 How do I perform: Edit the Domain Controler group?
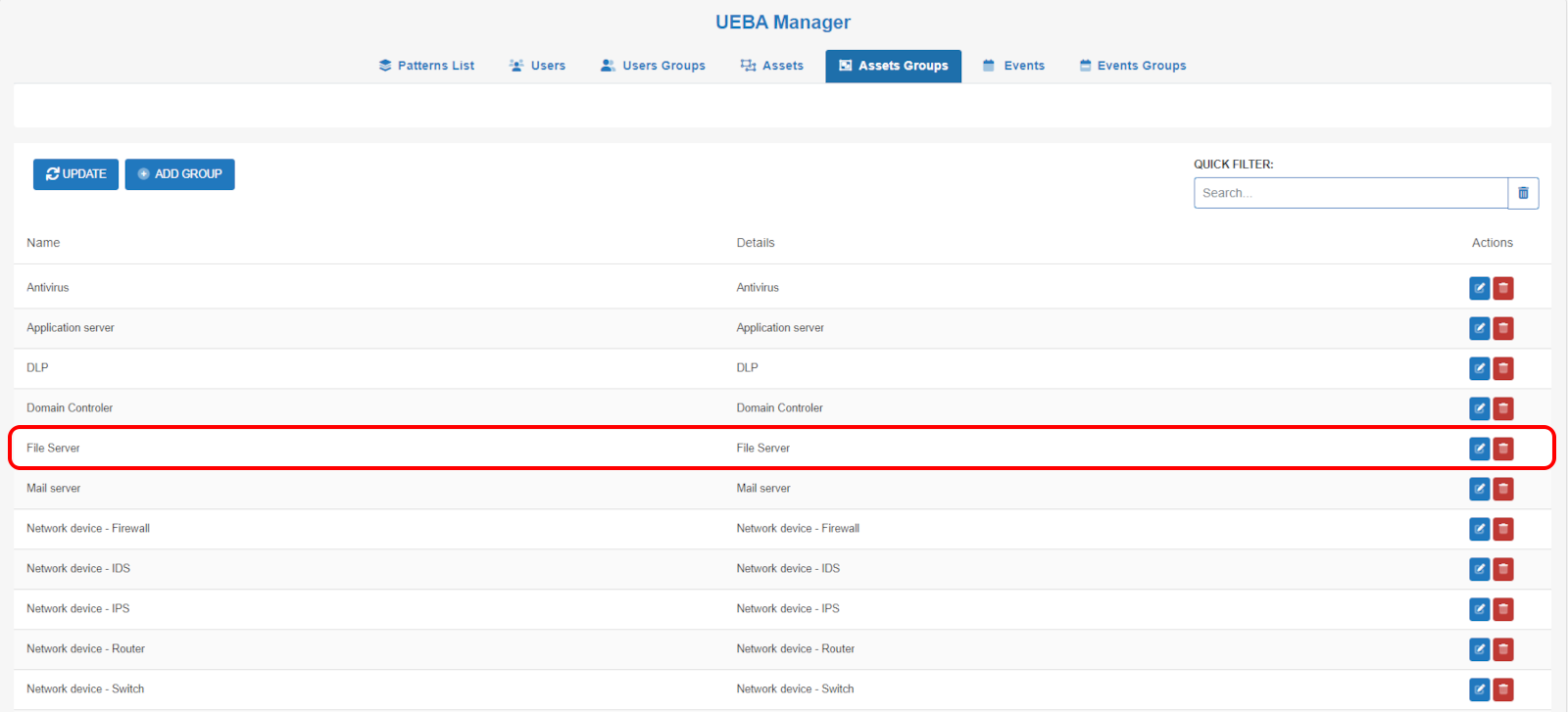(x=1479, y=408)
